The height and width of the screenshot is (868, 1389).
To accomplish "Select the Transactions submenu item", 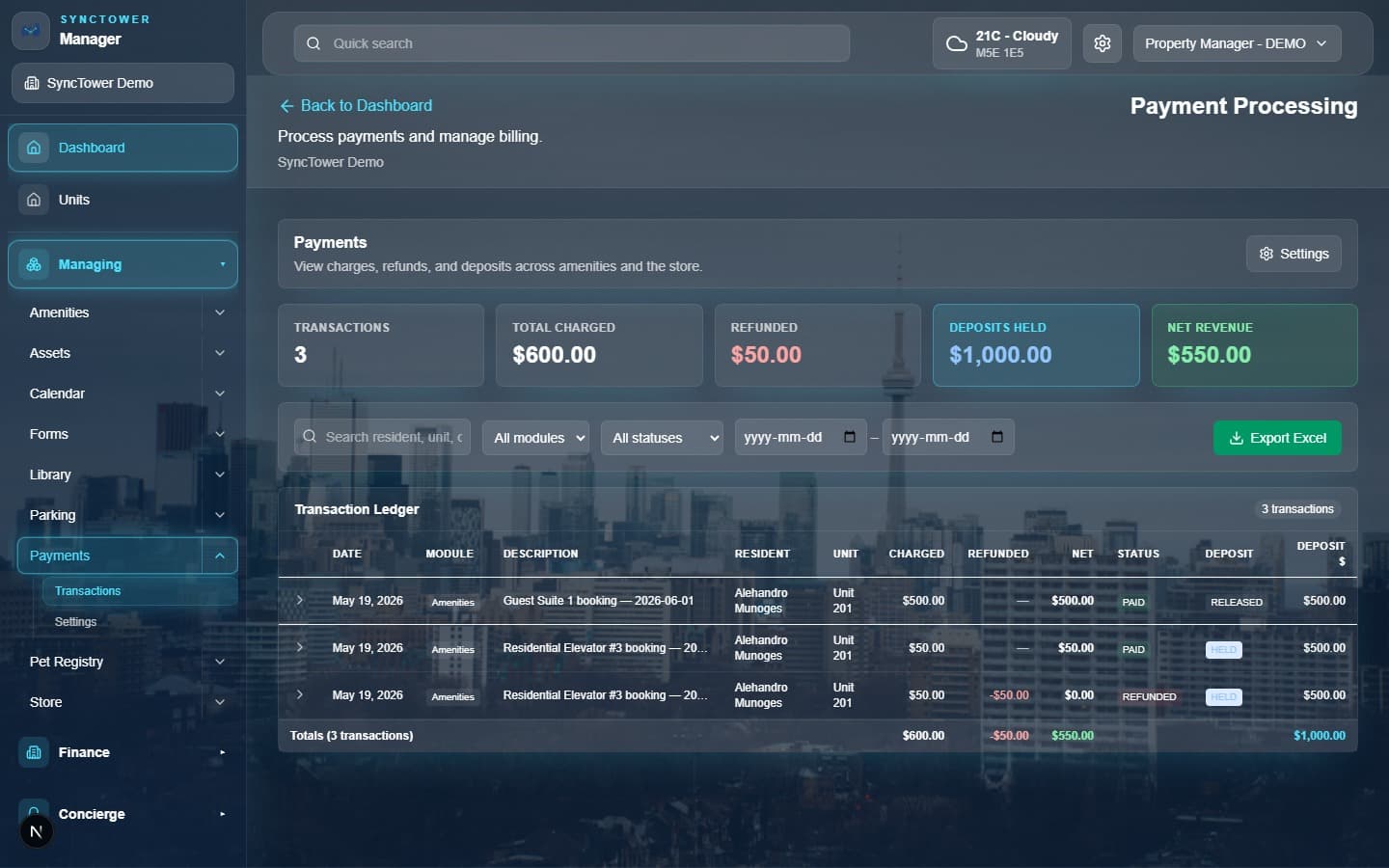I will [x=140, y=591].
